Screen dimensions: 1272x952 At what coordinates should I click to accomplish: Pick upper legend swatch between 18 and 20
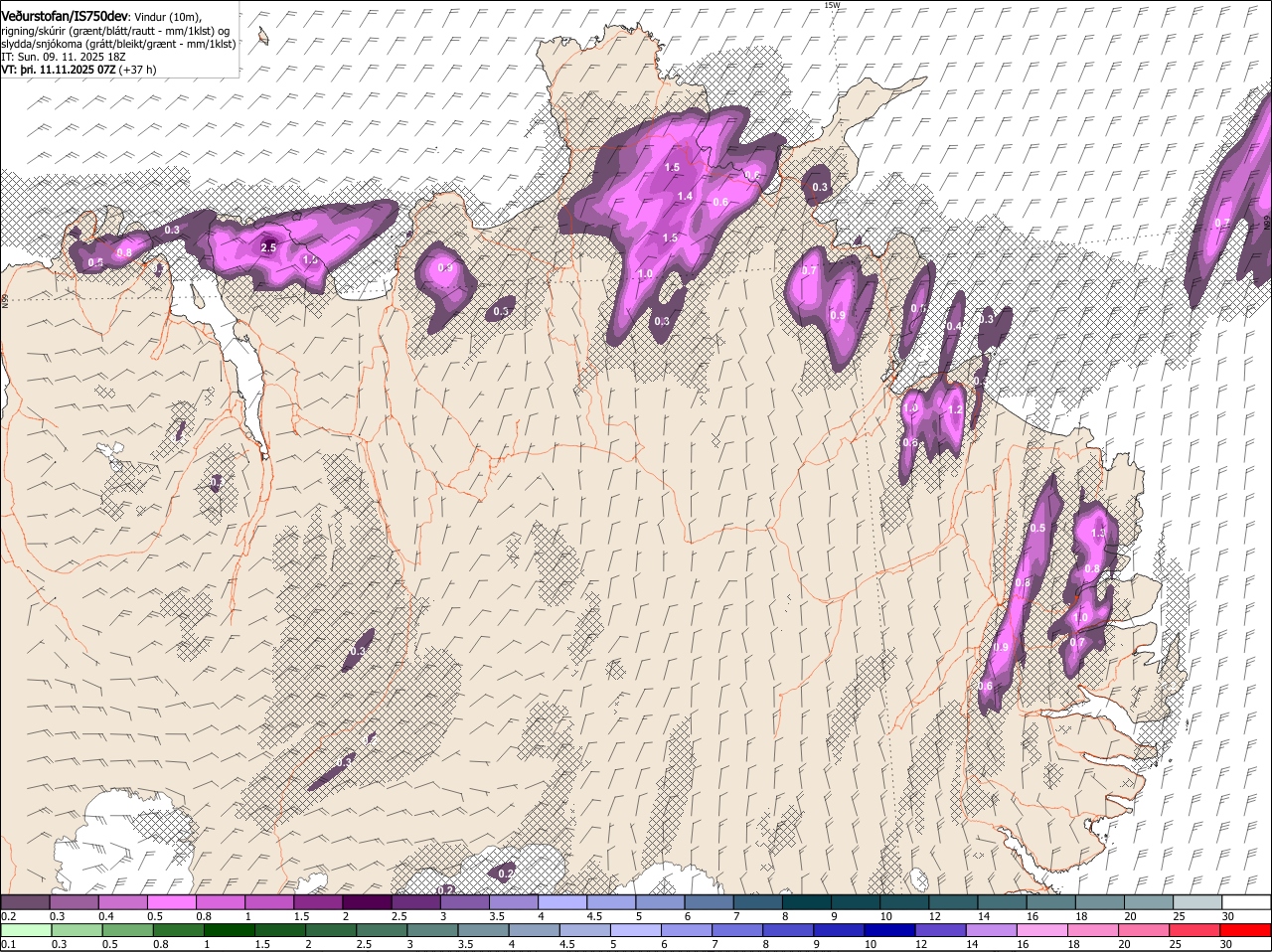click(1100, 902)
